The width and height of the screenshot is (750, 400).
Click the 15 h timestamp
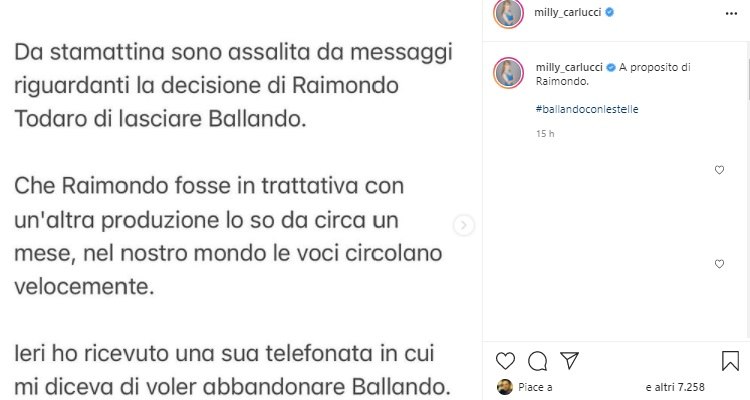click(545, 133)
